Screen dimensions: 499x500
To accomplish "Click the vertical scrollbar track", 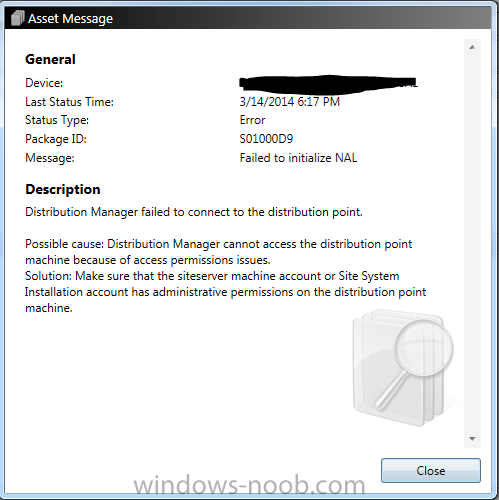I will click(472, 243).
